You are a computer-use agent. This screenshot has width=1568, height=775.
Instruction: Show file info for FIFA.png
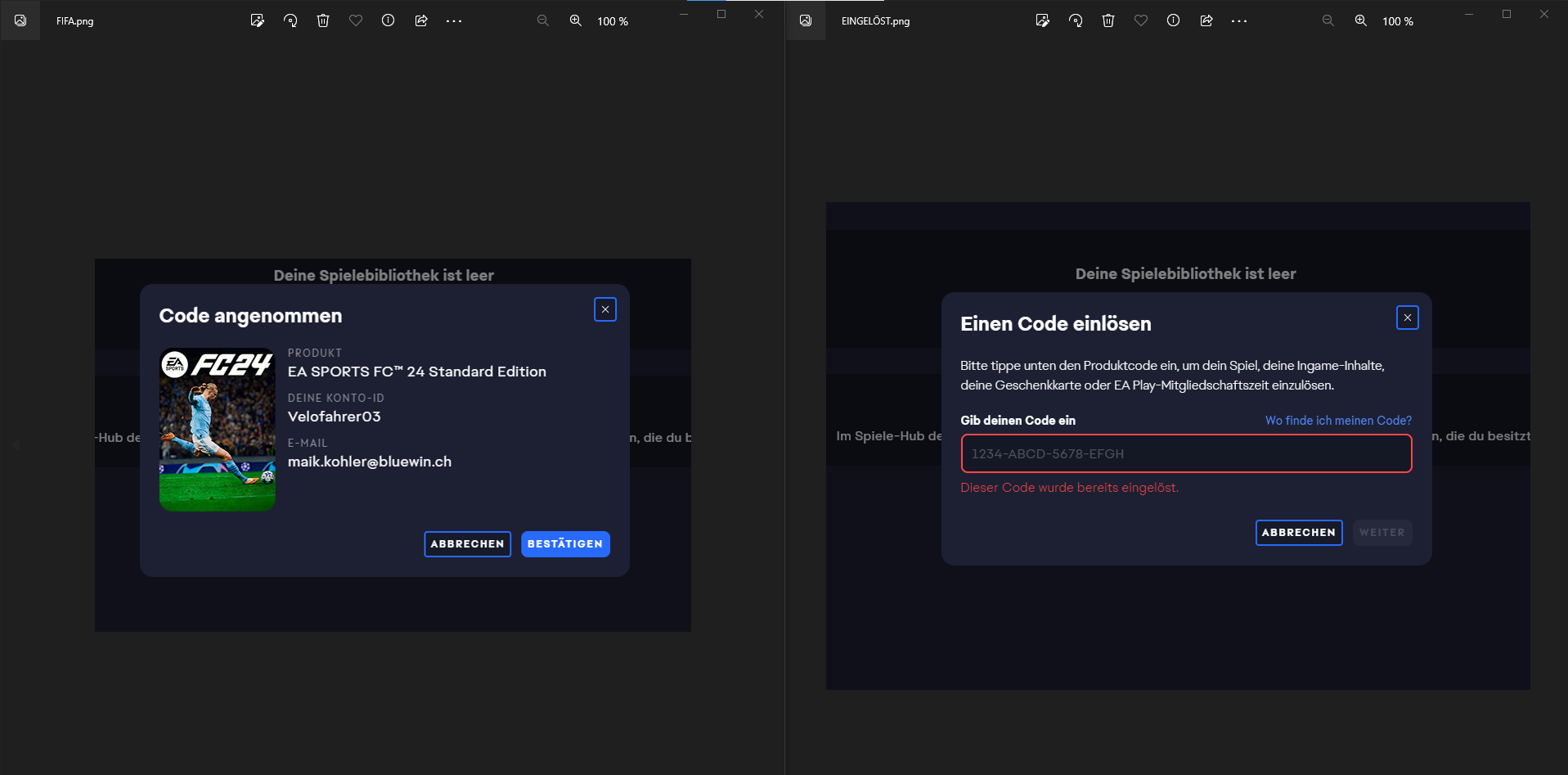click(x=389, y=21)
